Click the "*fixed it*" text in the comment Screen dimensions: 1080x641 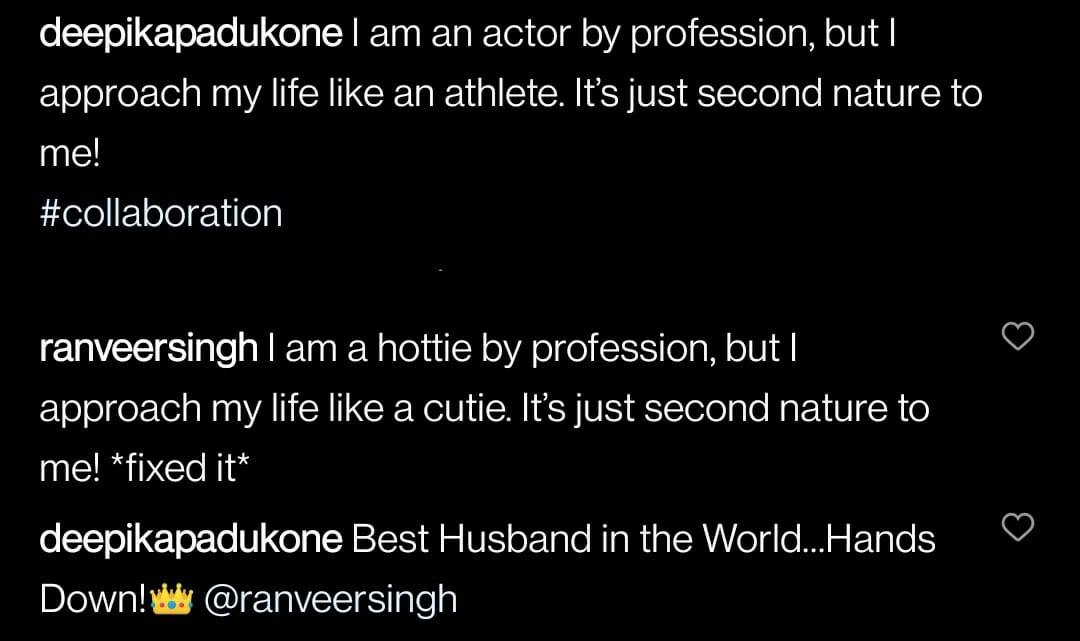[x=175, y=469]
